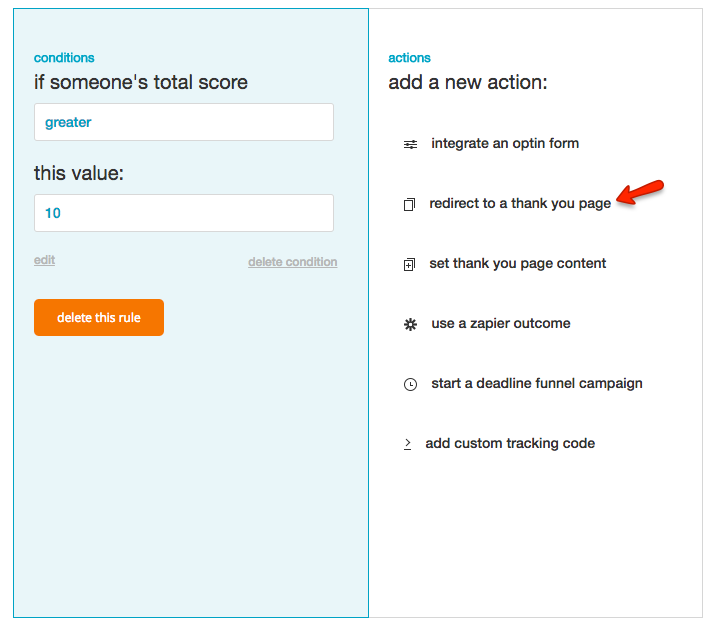Click the Zapier gear icon
Viewport: 713px width, 627px height.
[410, 324]
